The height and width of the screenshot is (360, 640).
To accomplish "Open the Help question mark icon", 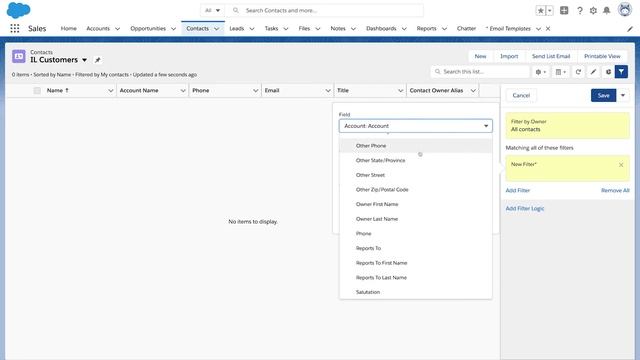I will (580, 11).
